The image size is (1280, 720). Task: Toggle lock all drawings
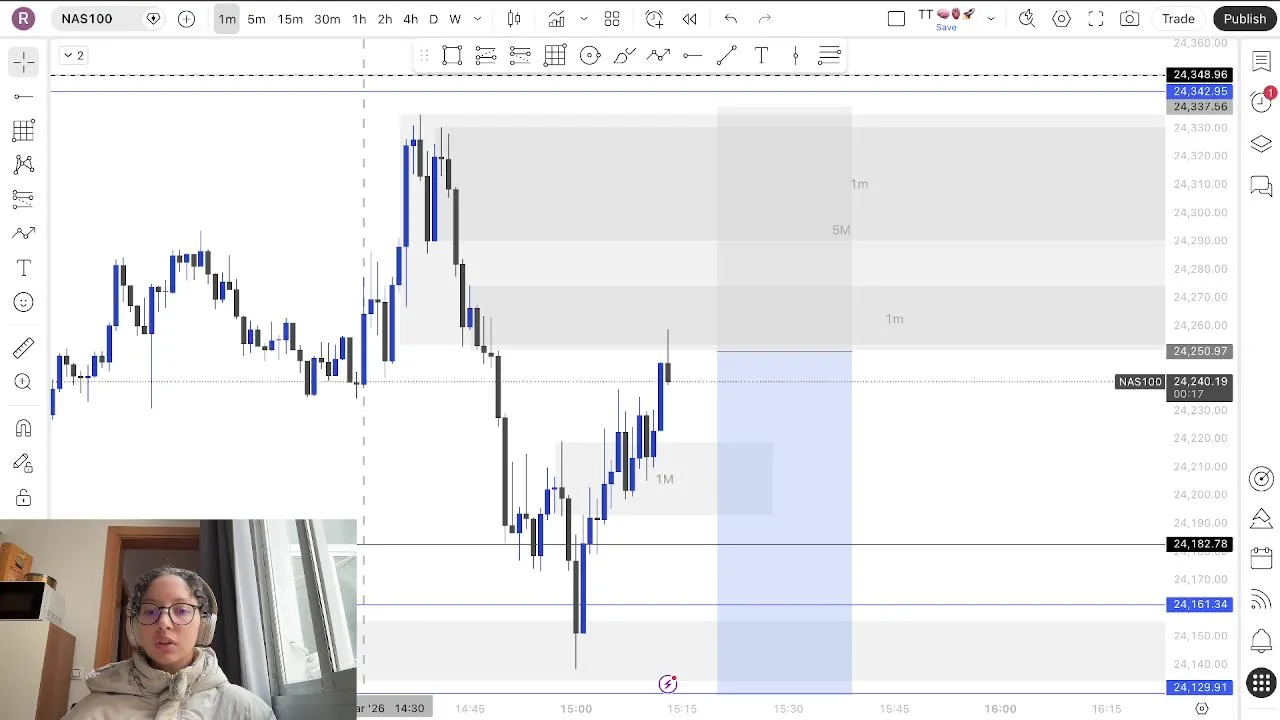(24, 498)
